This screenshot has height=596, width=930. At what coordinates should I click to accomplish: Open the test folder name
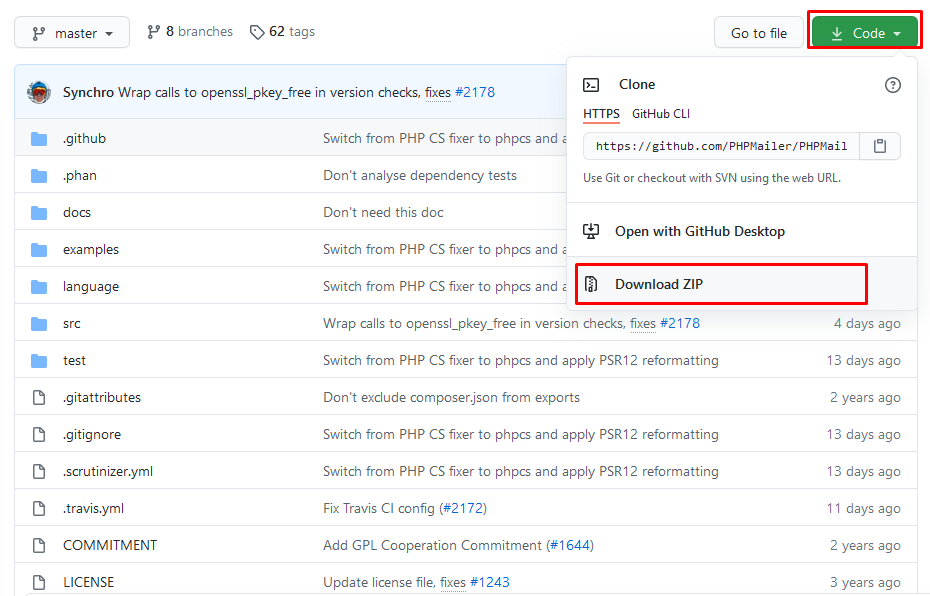[x=74, y=361]
